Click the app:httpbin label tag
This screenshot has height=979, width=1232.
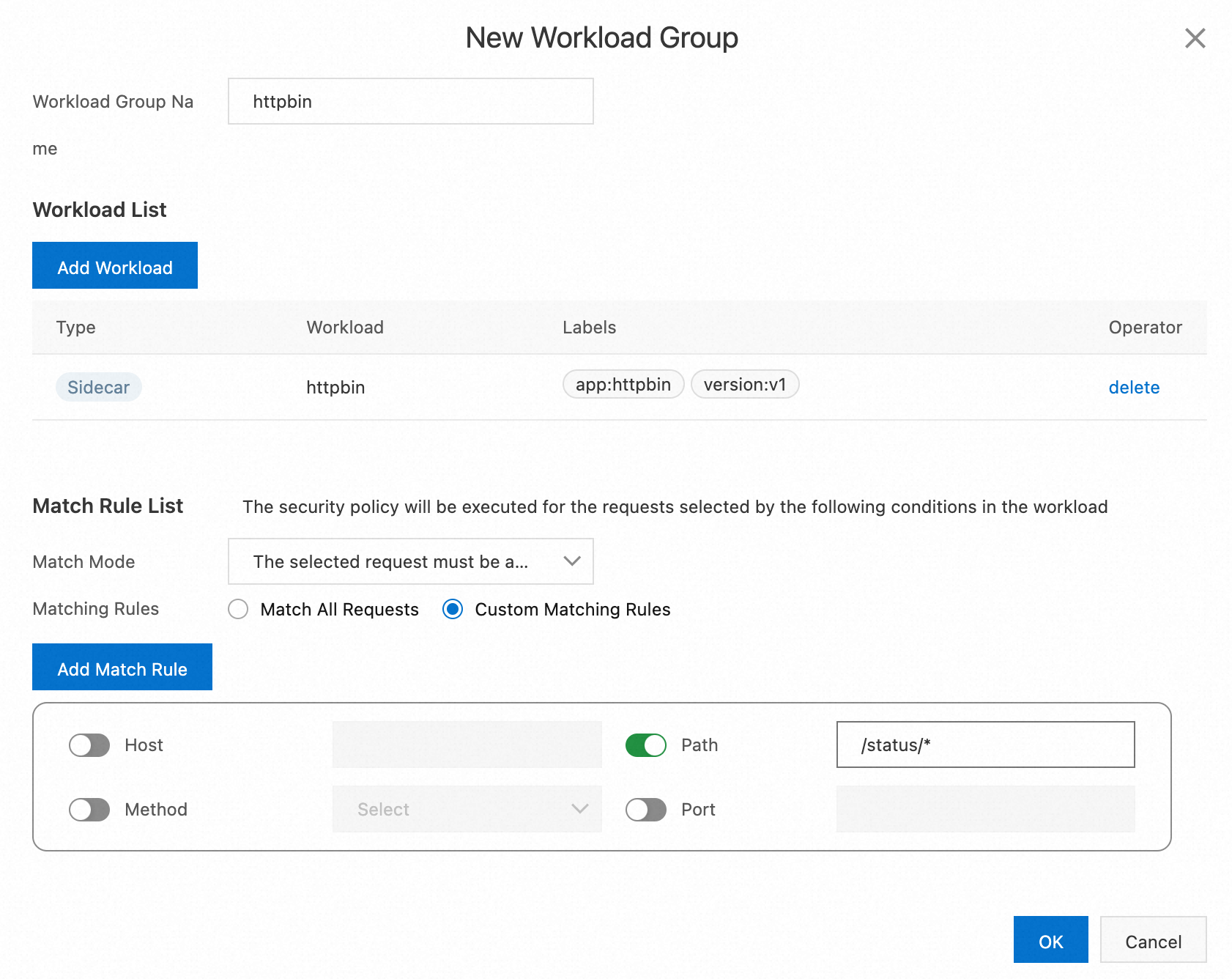pos(623,385)
